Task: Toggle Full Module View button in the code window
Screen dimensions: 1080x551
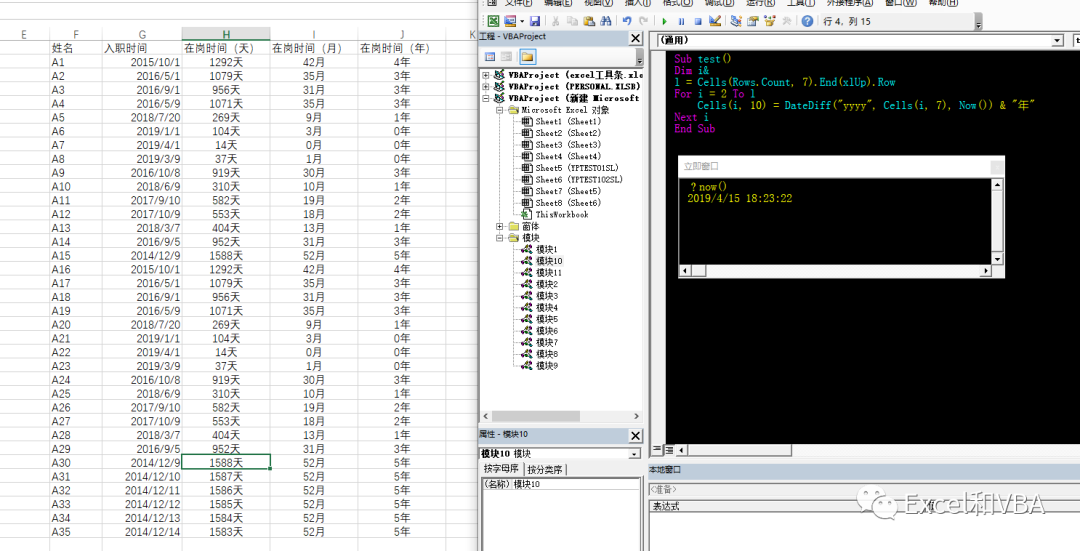Action: (669, 450)
